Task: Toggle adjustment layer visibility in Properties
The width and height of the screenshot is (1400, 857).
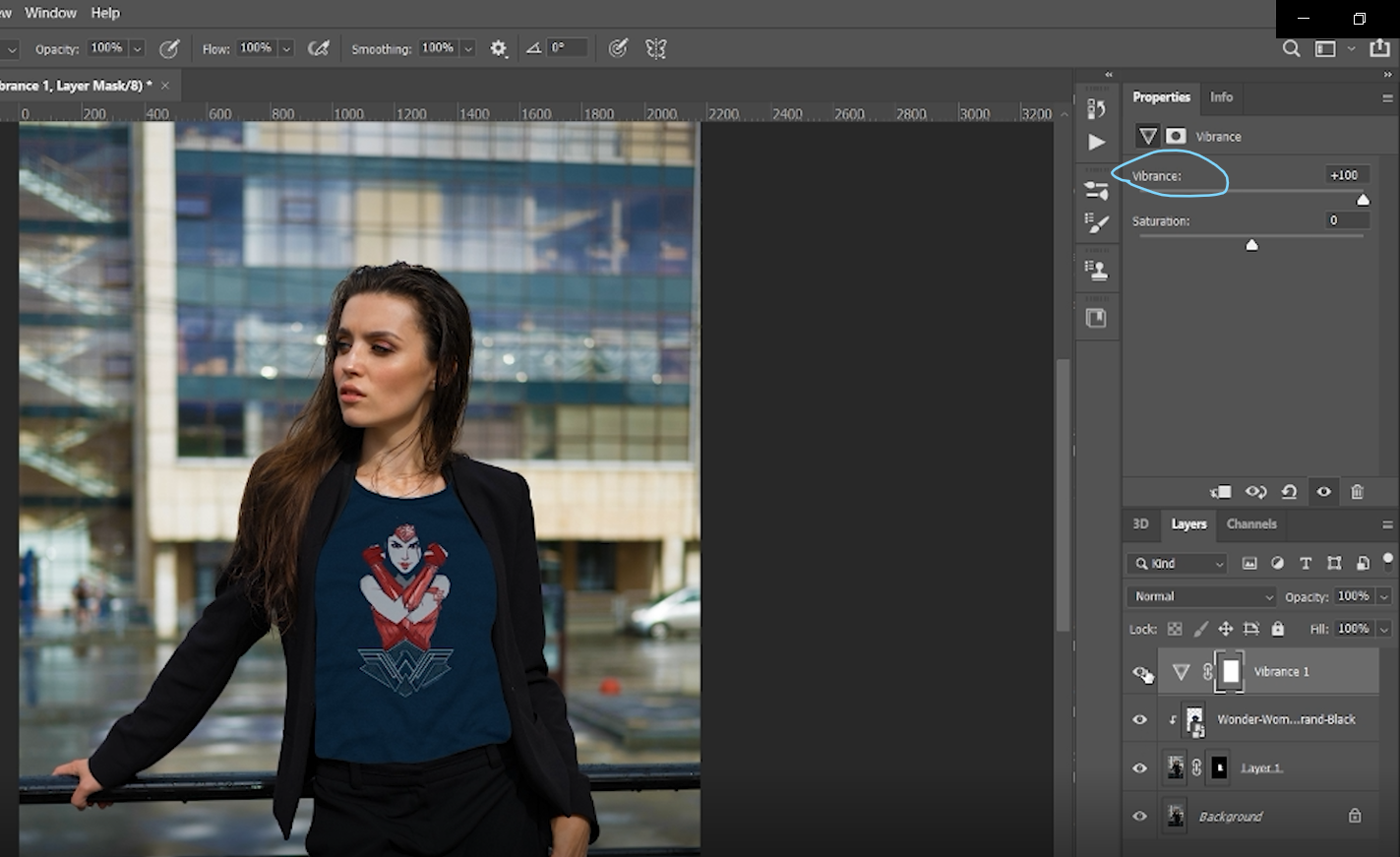Action: [x=1323, y=492]
